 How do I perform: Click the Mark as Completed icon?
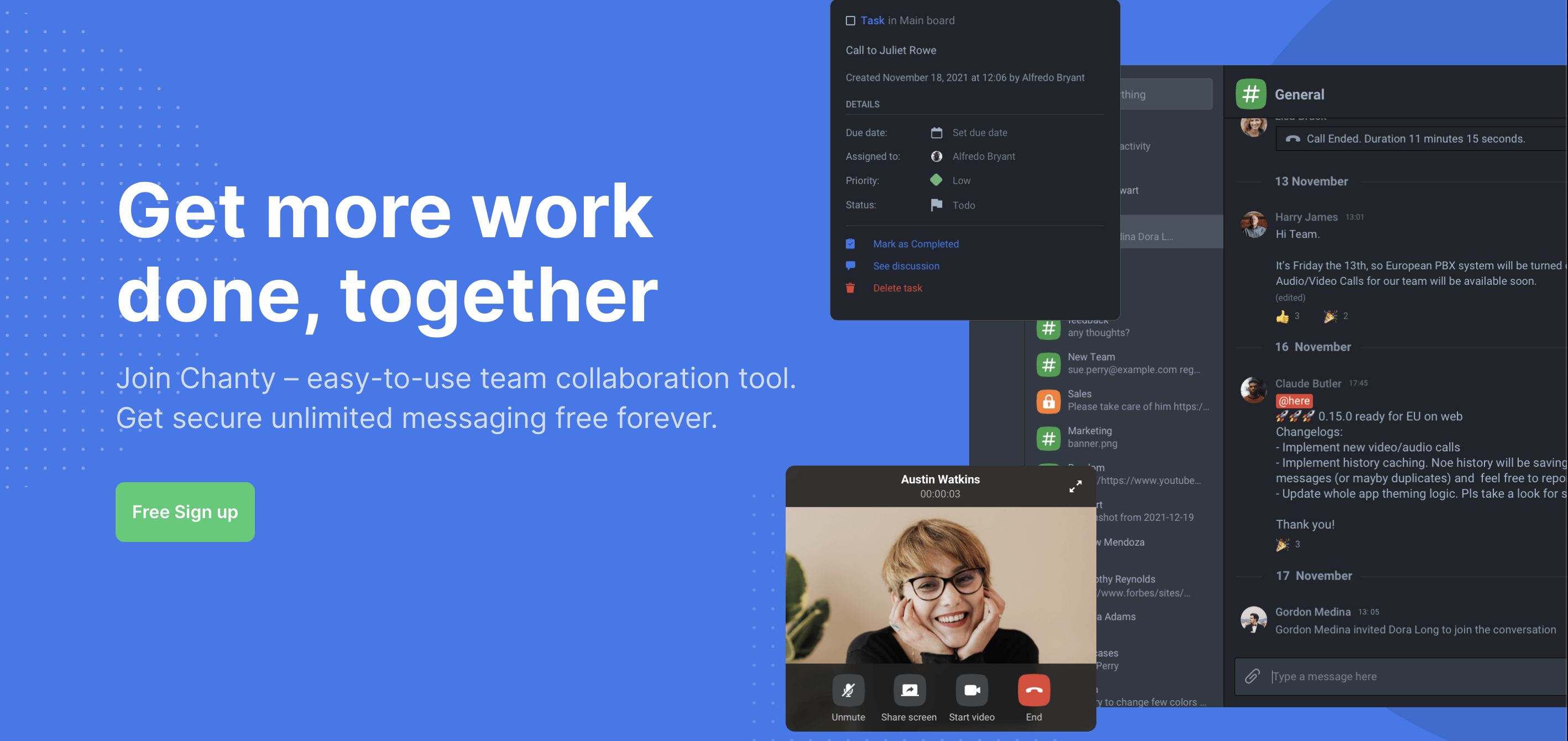coord(850,243)
